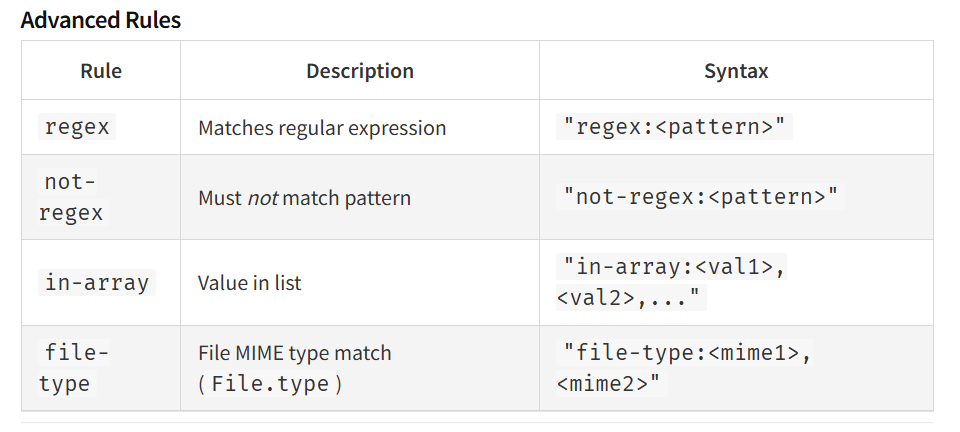The image size is (960, 432).
Task: Click the "Must not match pattern" description
Action: pyautogui.click(x=304, y=198)
